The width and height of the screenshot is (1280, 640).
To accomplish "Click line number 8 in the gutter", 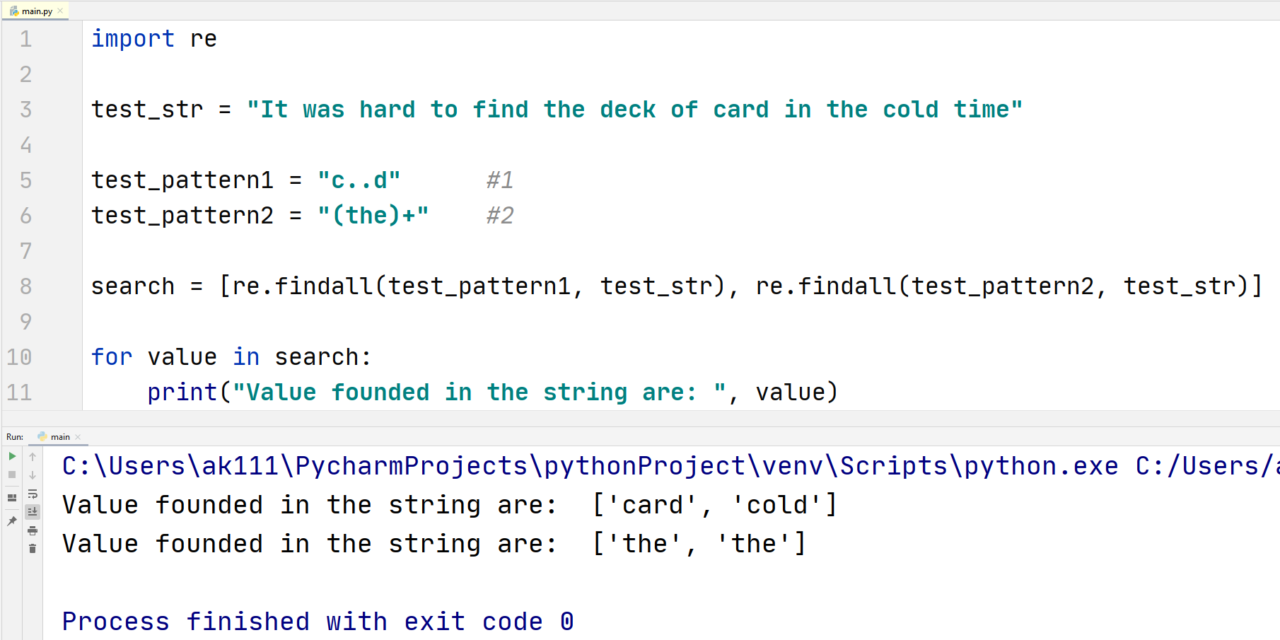I will (x=25, y=286).
